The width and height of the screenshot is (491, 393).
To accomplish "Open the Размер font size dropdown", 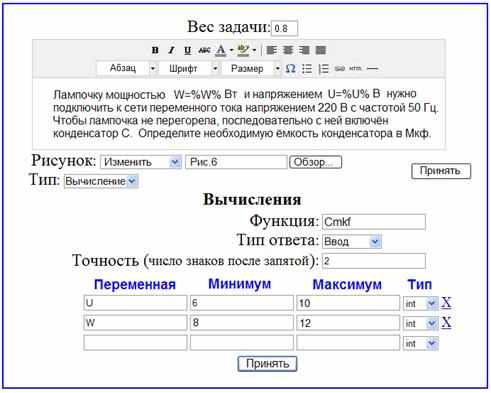I will (x=252, y=69).
